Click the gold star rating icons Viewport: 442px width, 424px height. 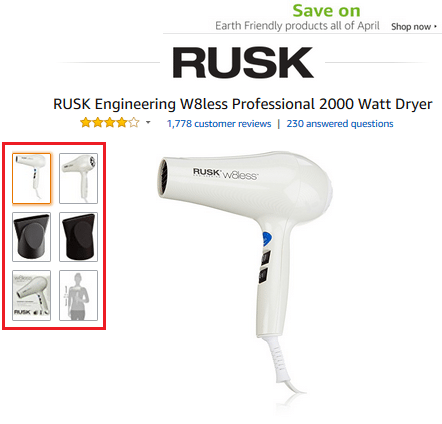point(110,123)
